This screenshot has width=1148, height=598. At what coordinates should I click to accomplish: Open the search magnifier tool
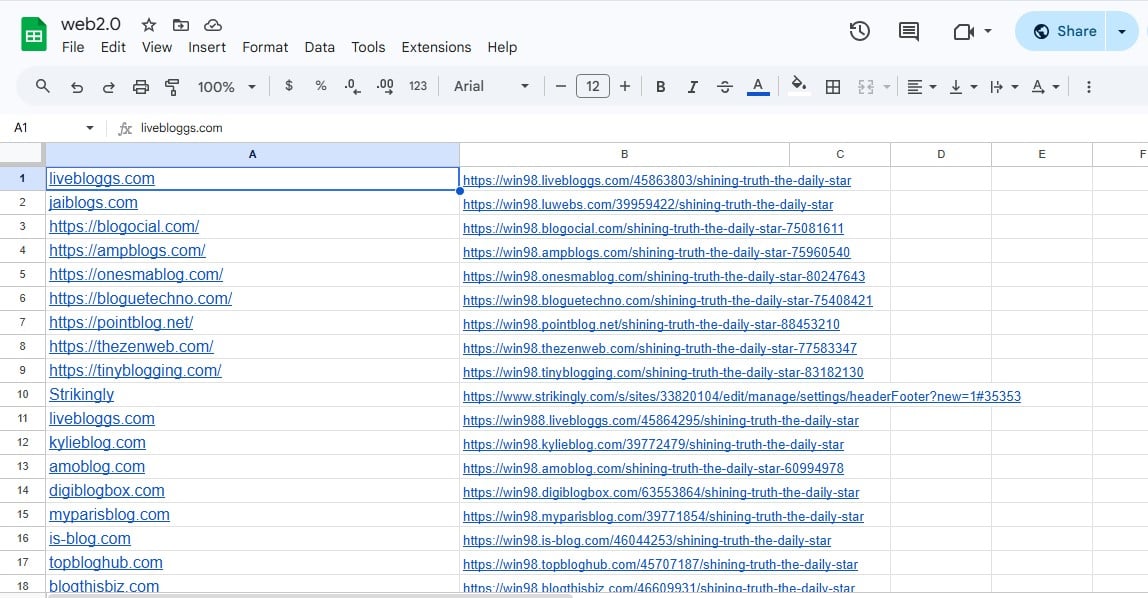point(43,87)
